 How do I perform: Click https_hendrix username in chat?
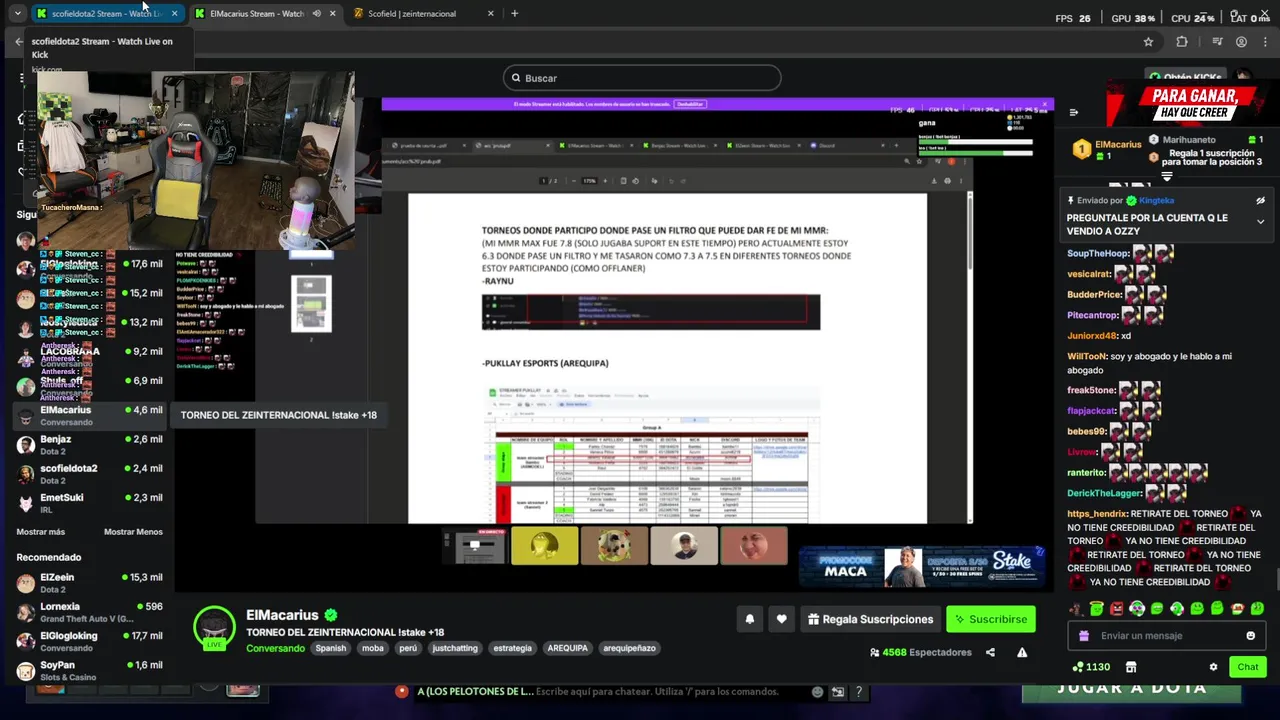1097,514
